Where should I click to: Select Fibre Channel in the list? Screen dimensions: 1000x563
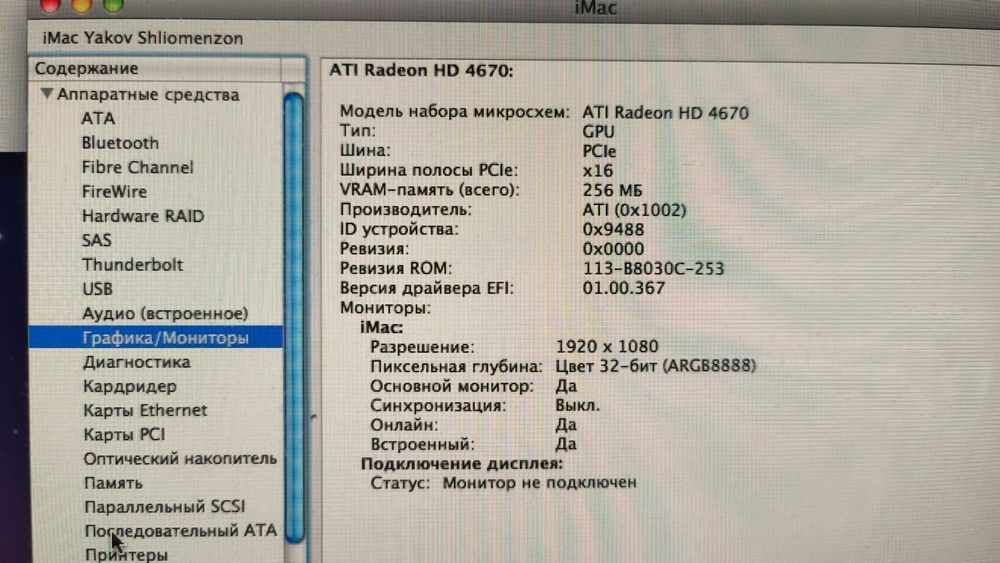pyautogui.click(x=137, y=167)
